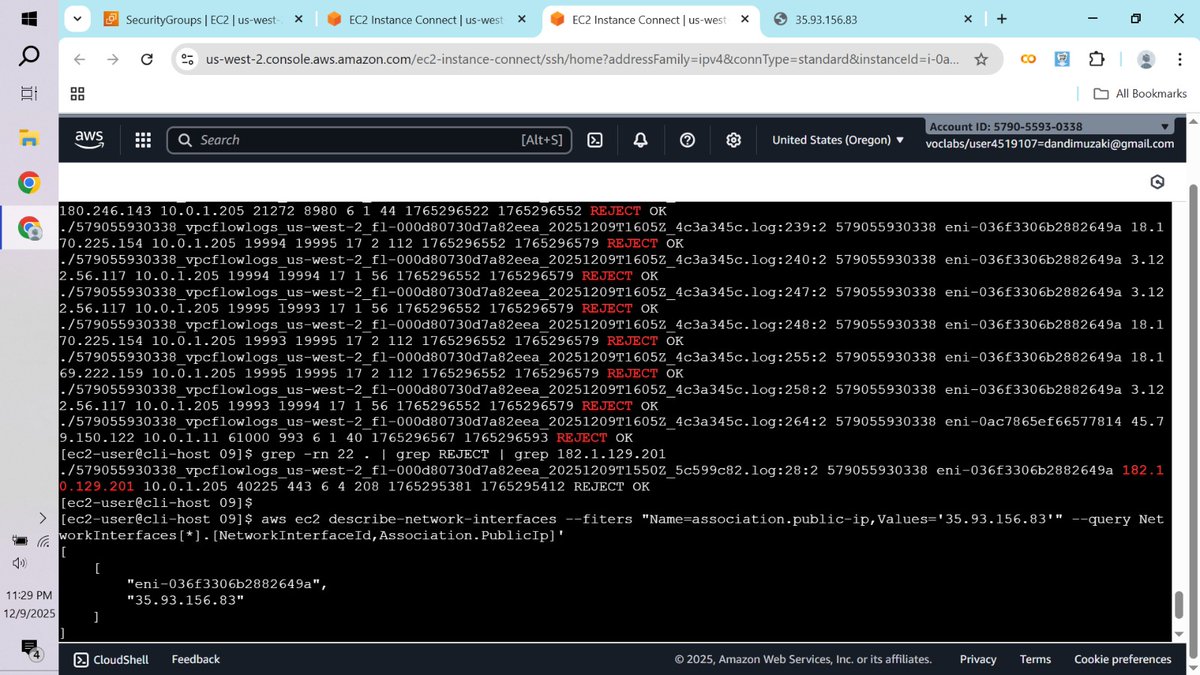The height and width of the screenshot is (675, 1200).
Task: Open AWS settings gear
Action: click(733, 140)
